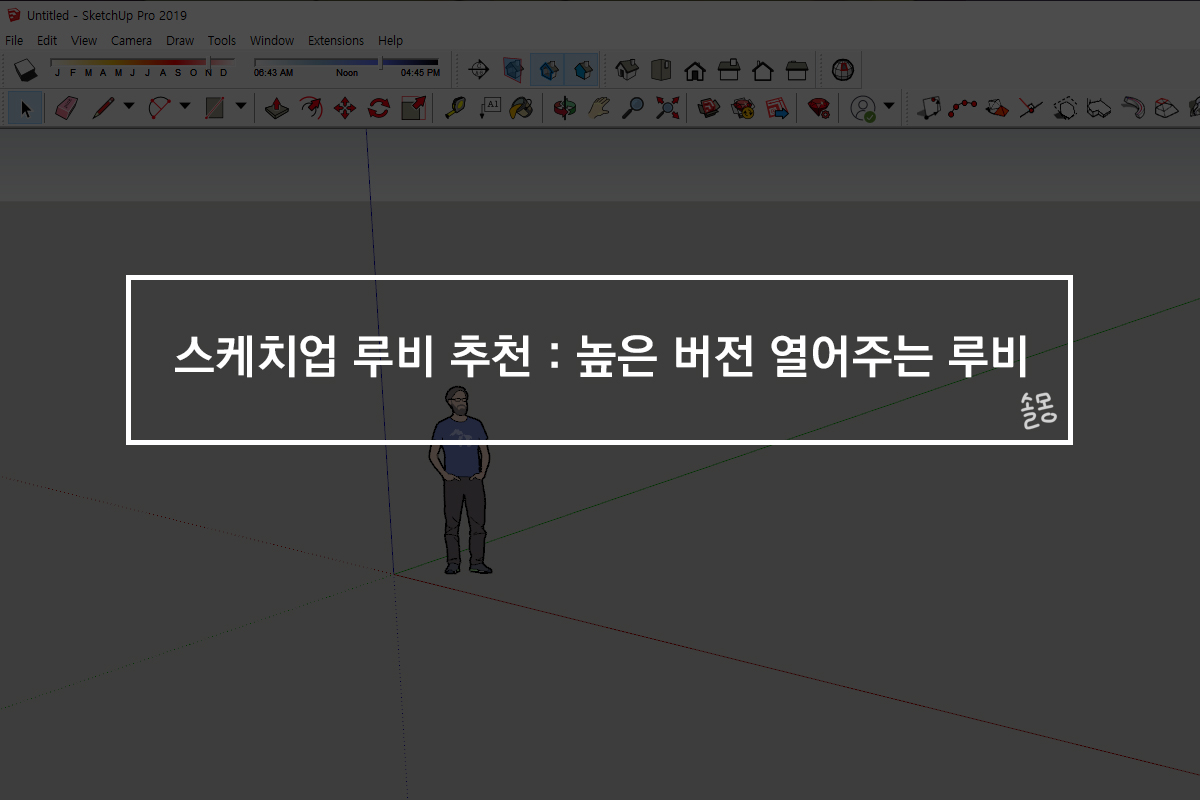
Task: Toggle Display Section Planes
Action: [512, 70]
